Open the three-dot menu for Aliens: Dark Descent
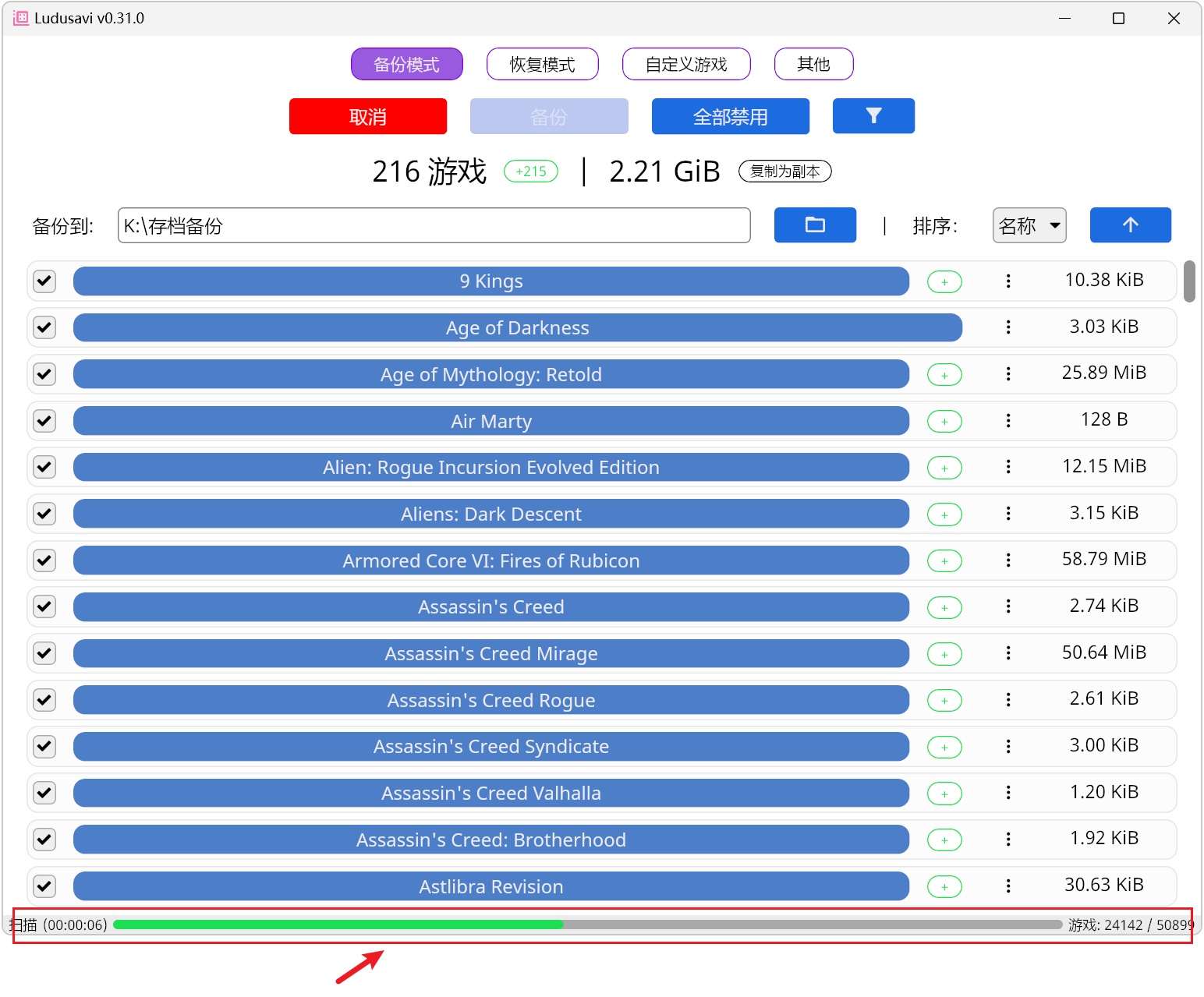 pos(1008,514)
